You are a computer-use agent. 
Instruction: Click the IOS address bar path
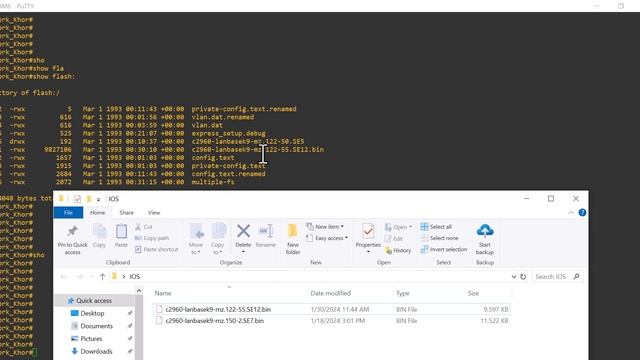click(x=135, y=277)
